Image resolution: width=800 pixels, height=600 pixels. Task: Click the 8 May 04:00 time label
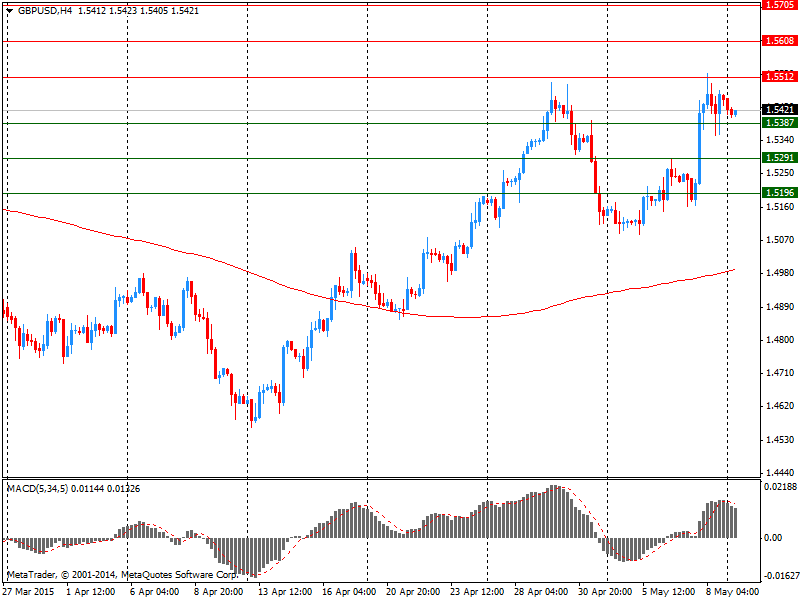733,592
